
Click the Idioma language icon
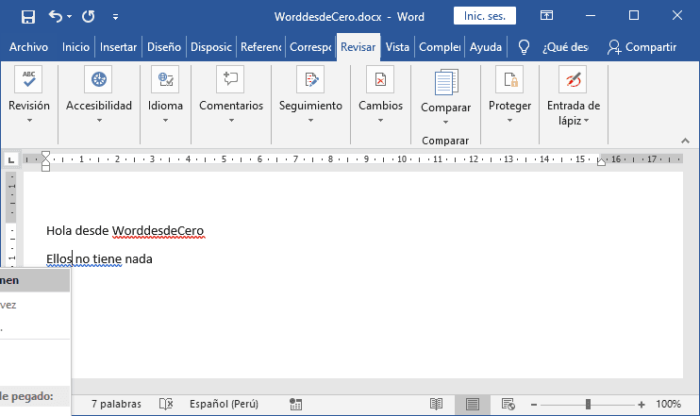pos(165,79)
